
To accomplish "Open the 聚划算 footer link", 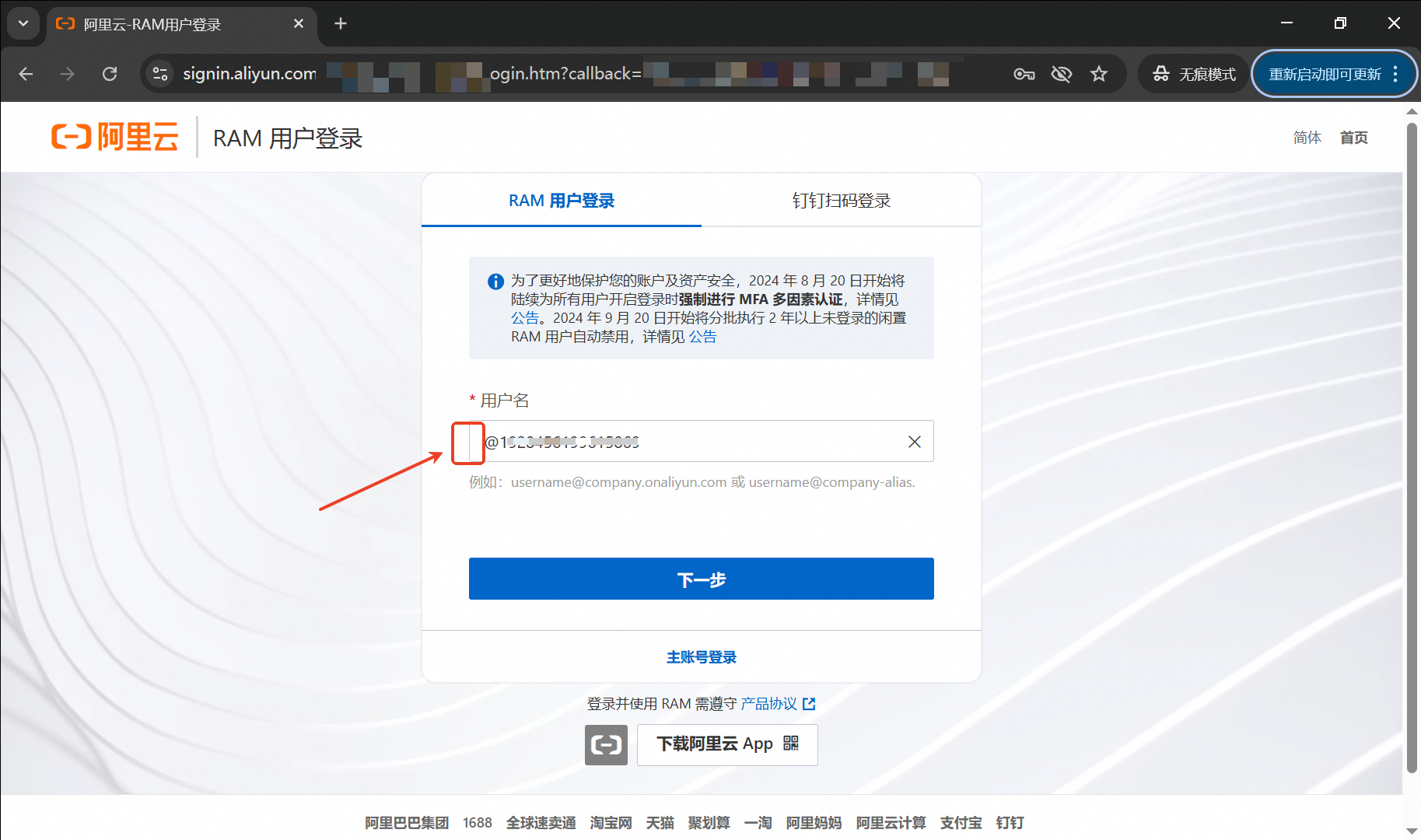I will point(709,823).
